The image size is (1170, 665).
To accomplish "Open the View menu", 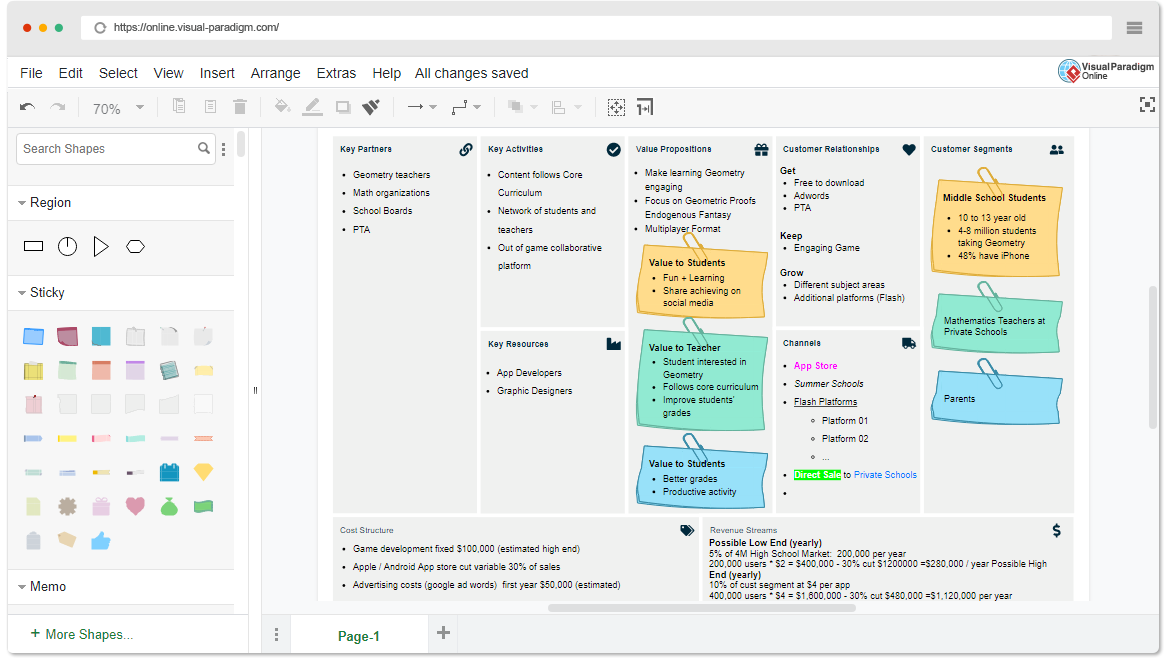I will pyautogui.click(x=169, y=73).
